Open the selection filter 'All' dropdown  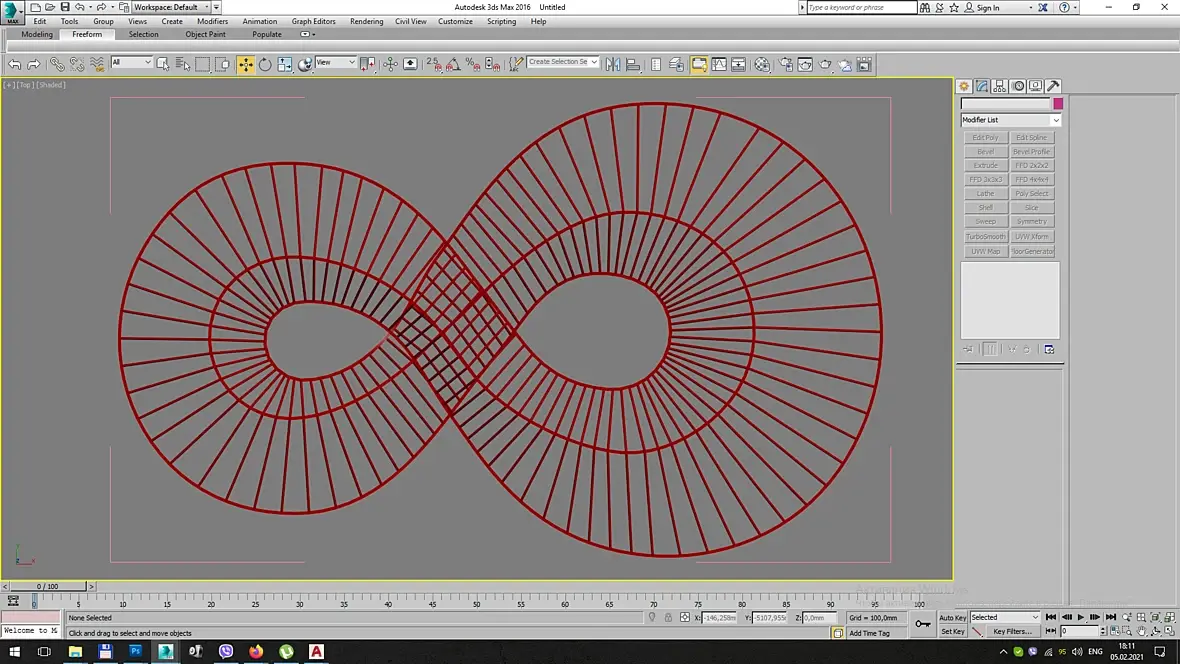click(131, 63)
